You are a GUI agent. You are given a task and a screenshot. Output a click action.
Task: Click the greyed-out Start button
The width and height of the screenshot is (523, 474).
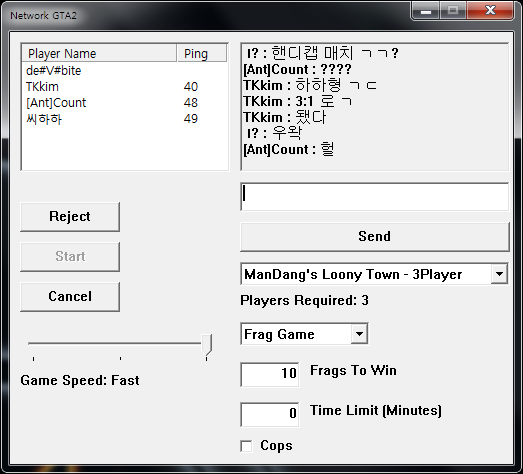(70, 257)
